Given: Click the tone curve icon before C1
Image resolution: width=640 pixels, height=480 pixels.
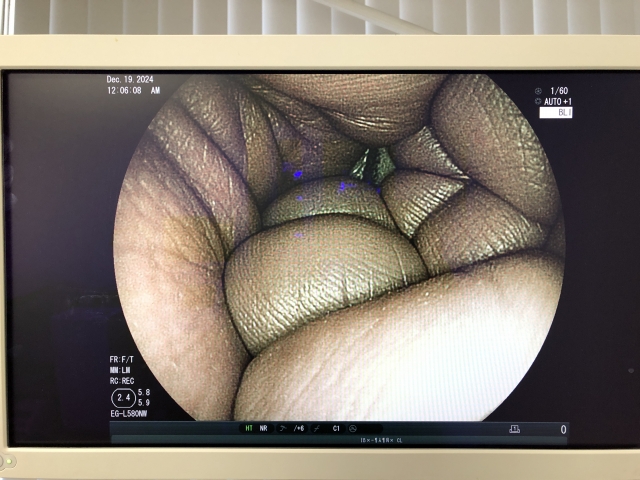Looking at the screenshot, I should coord(317,428).
